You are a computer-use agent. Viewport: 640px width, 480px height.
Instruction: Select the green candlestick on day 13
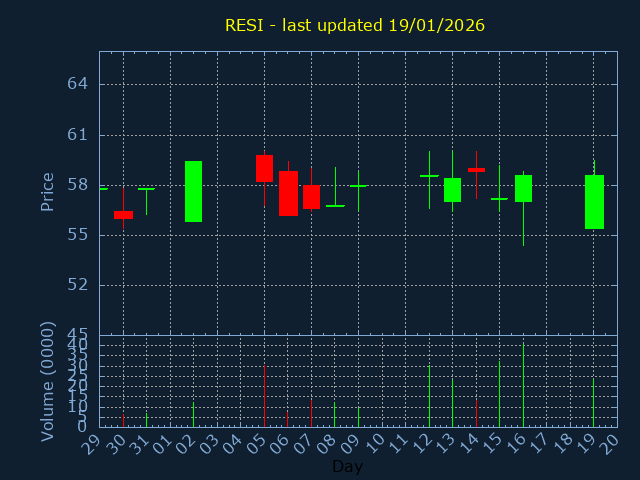452,190
